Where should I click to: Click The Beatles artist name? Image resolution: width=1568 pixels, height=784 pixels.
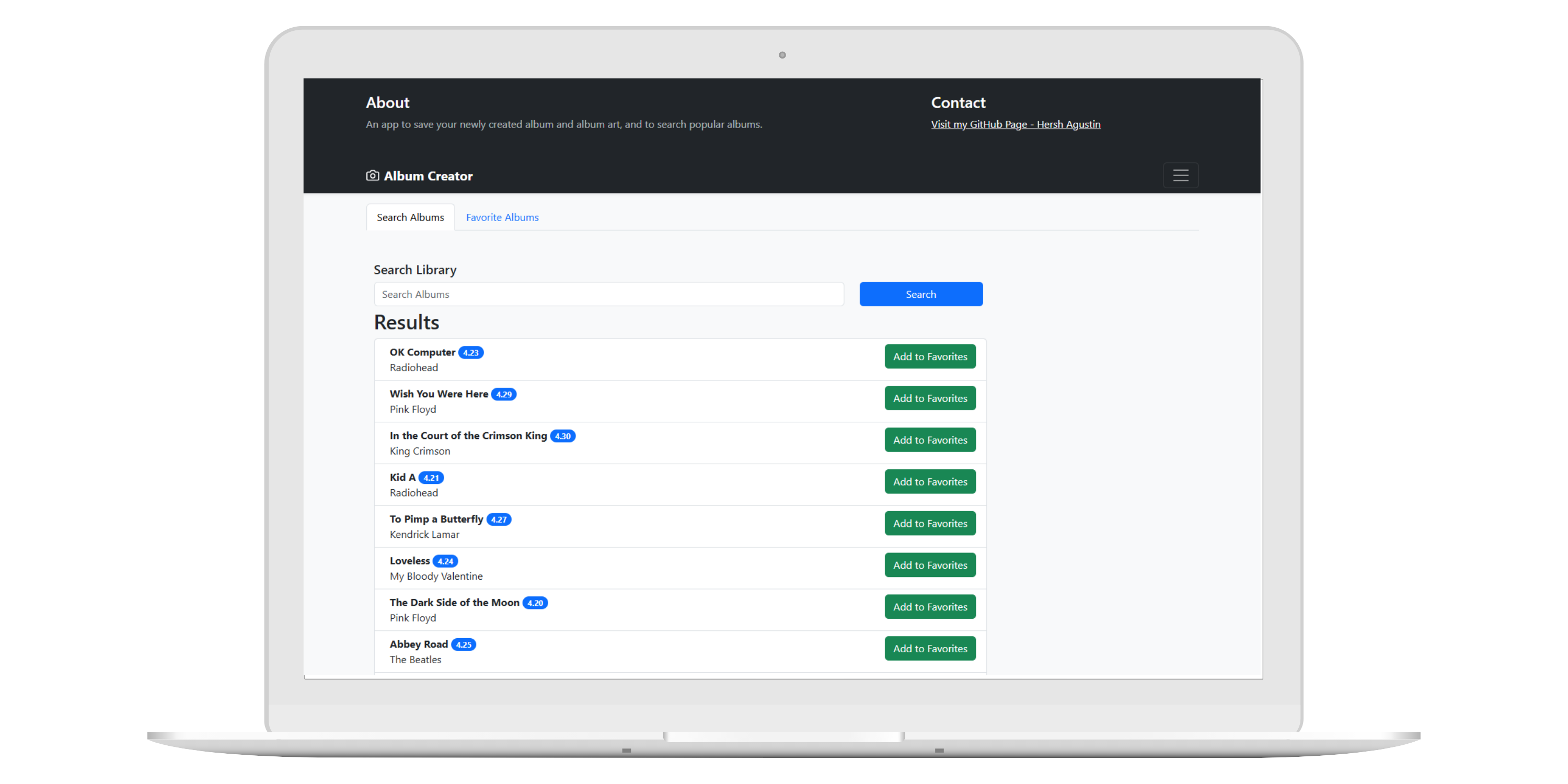[416, 660]
